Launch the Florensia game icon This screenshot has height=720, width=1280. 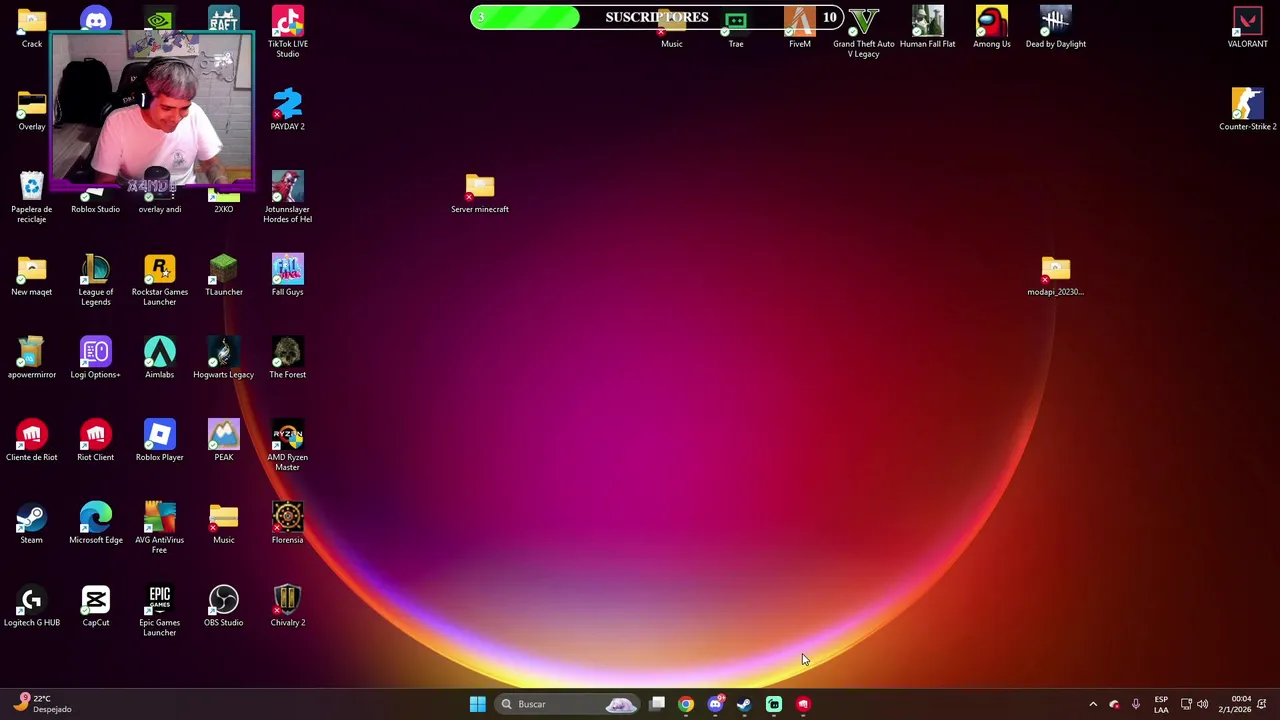tap(287, 523)
